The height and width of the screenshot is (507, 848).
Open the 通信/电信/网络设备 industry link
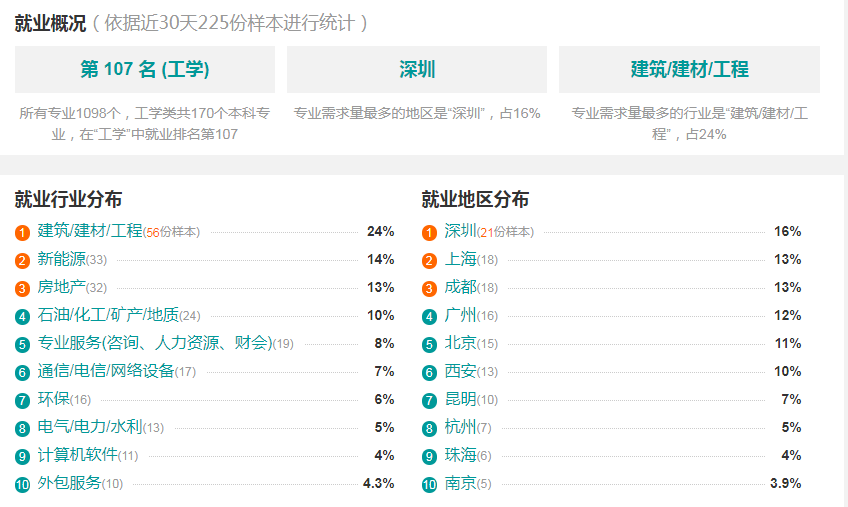tap(105, 371)
